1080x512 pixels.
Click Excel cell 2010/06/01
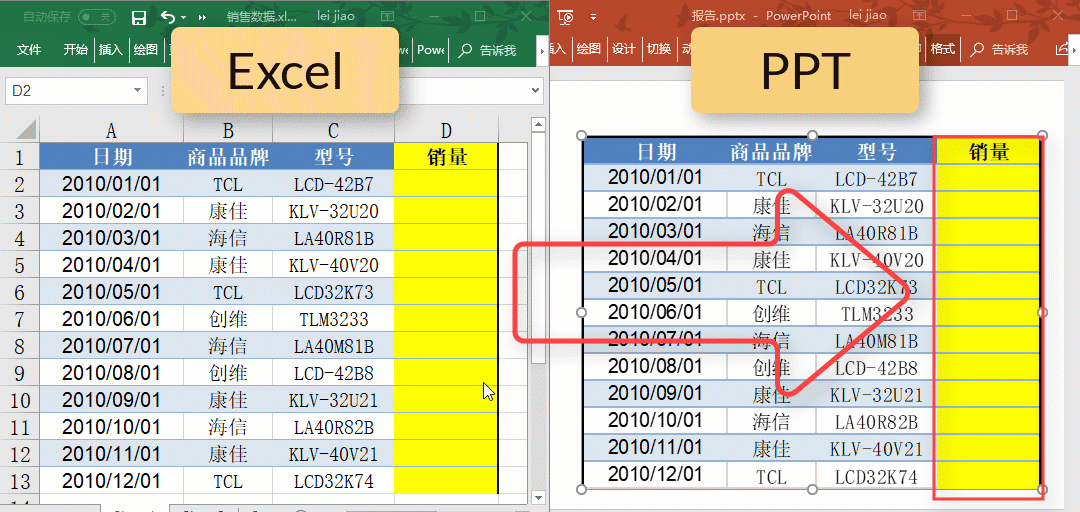(111, 319)
